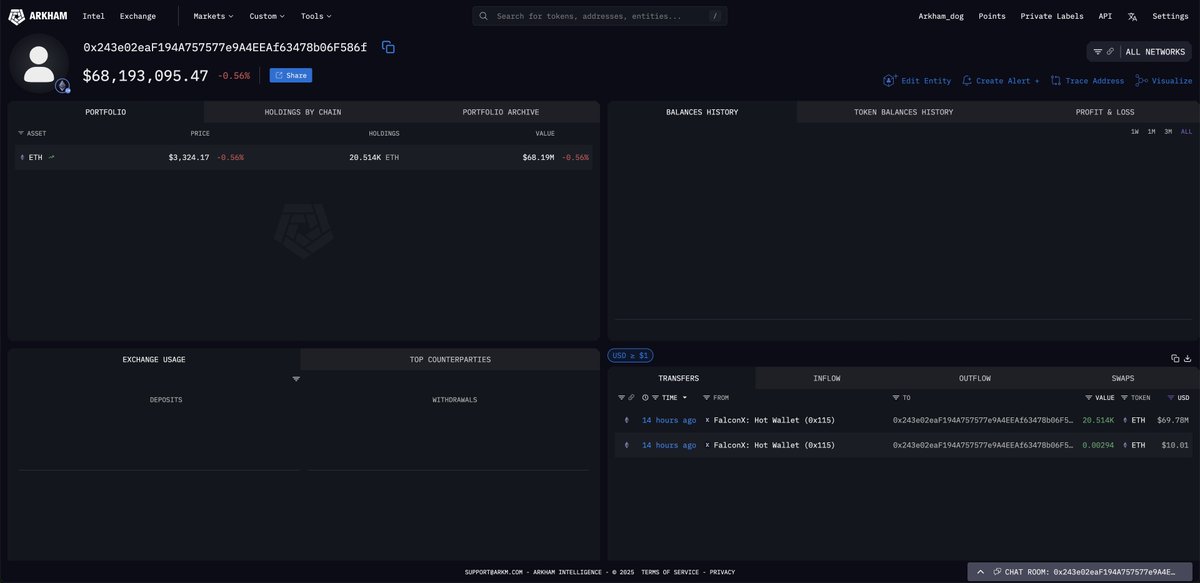Switch to the Inflow tab
The image size is (1200, 583).
827,378
